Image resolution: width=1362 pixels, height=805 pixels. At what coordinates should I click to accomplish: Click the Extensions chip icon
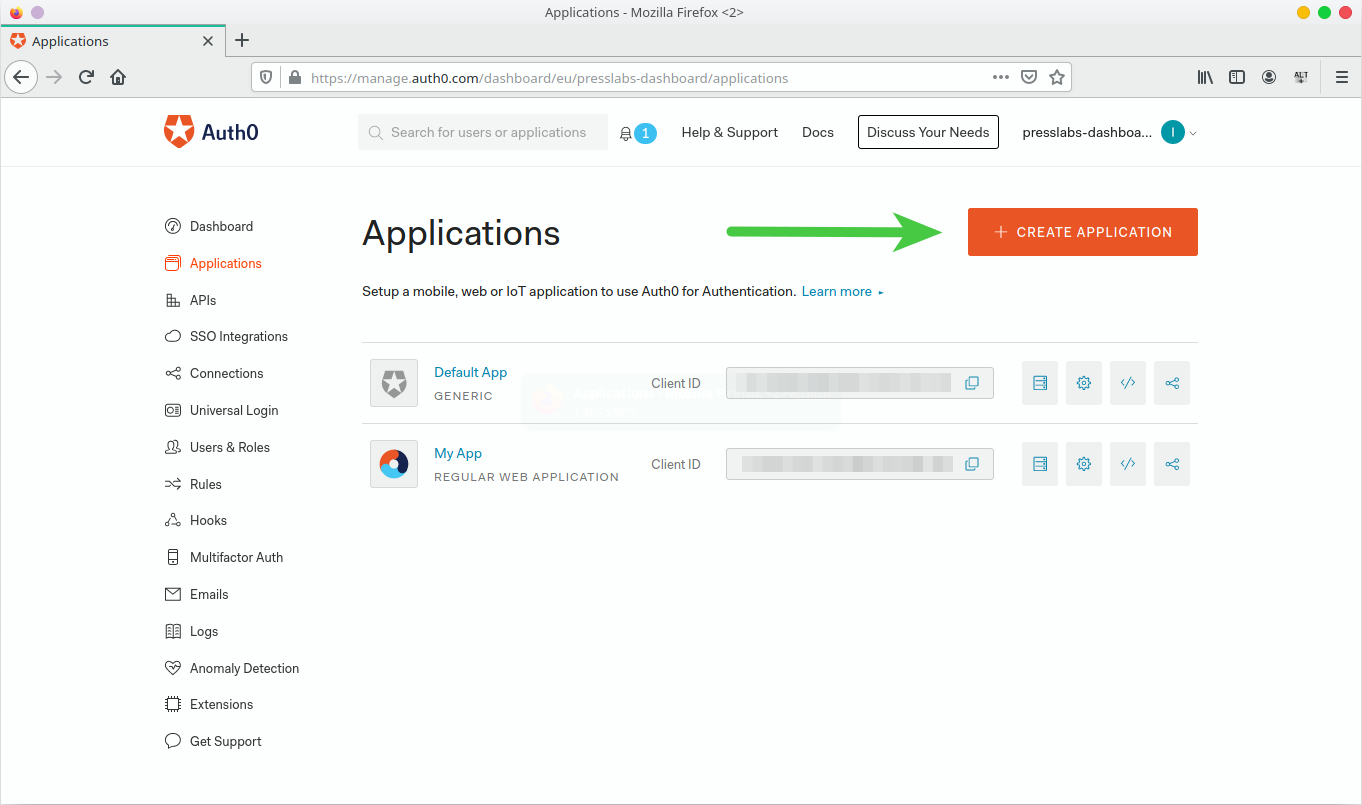pos(172,704)
